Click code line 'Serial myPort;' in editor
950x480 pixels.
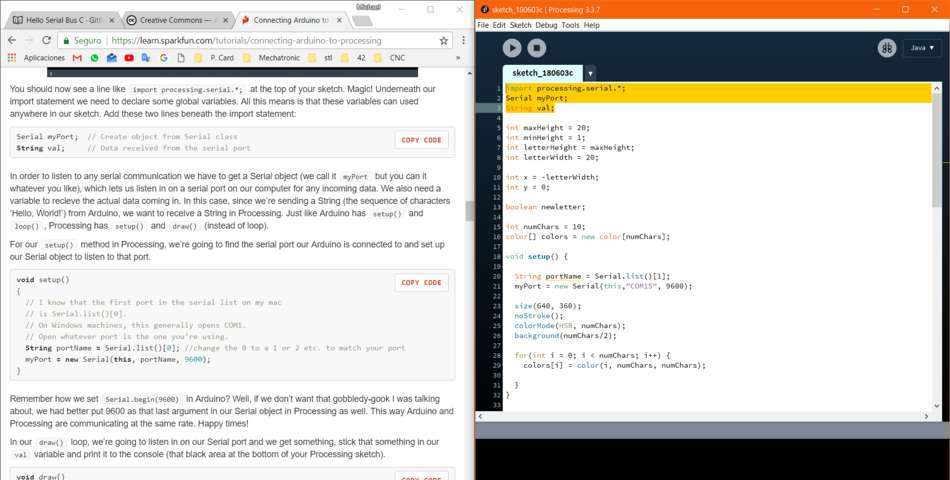pyautogui.click(x=537, y=98)
